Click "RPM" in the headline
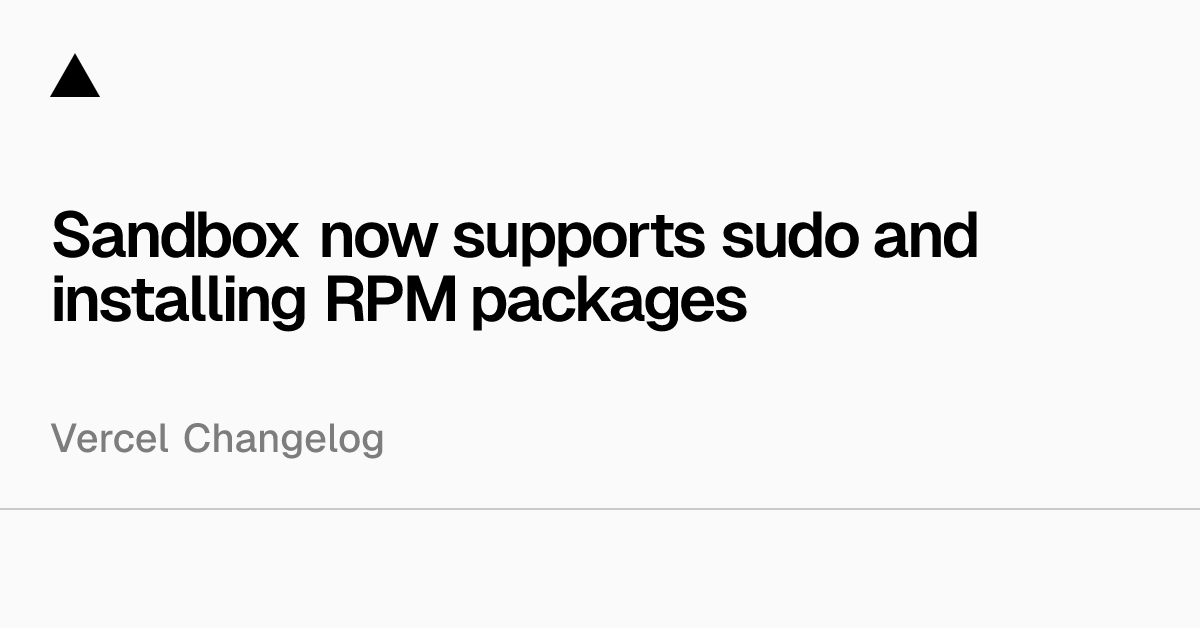The height and width of the screenshot is (628, 1200). point(390,298)
